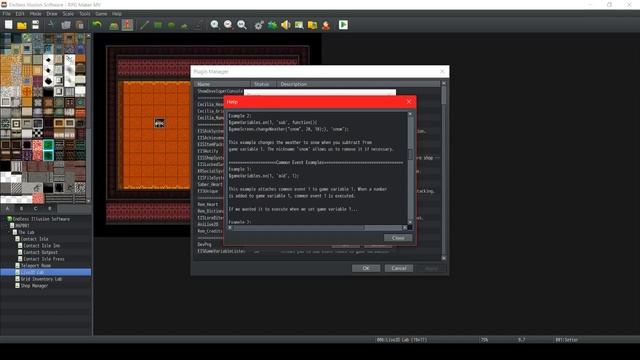Click the Name column header
The height and width of the screenshot is (360, 640).
pyautogui.click(x=222, y=84)
